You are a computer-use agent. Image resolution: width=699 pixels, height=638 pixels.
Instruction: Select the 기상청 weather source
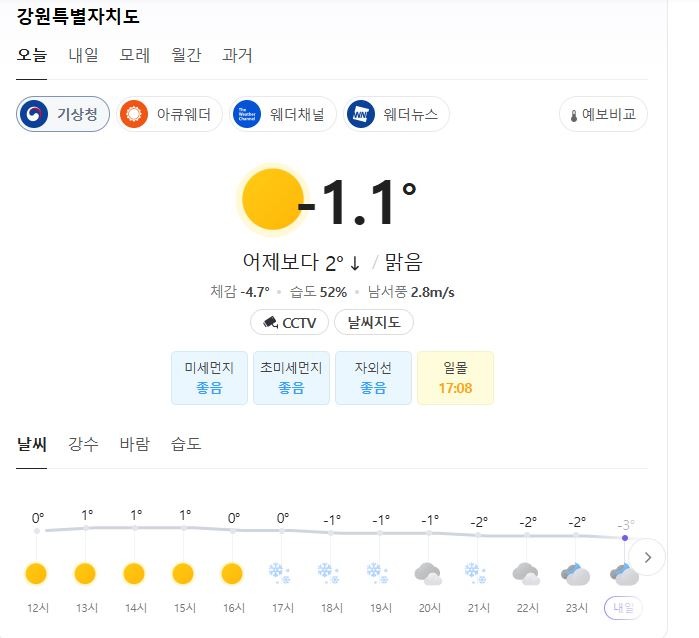click(x=63, y=114)
